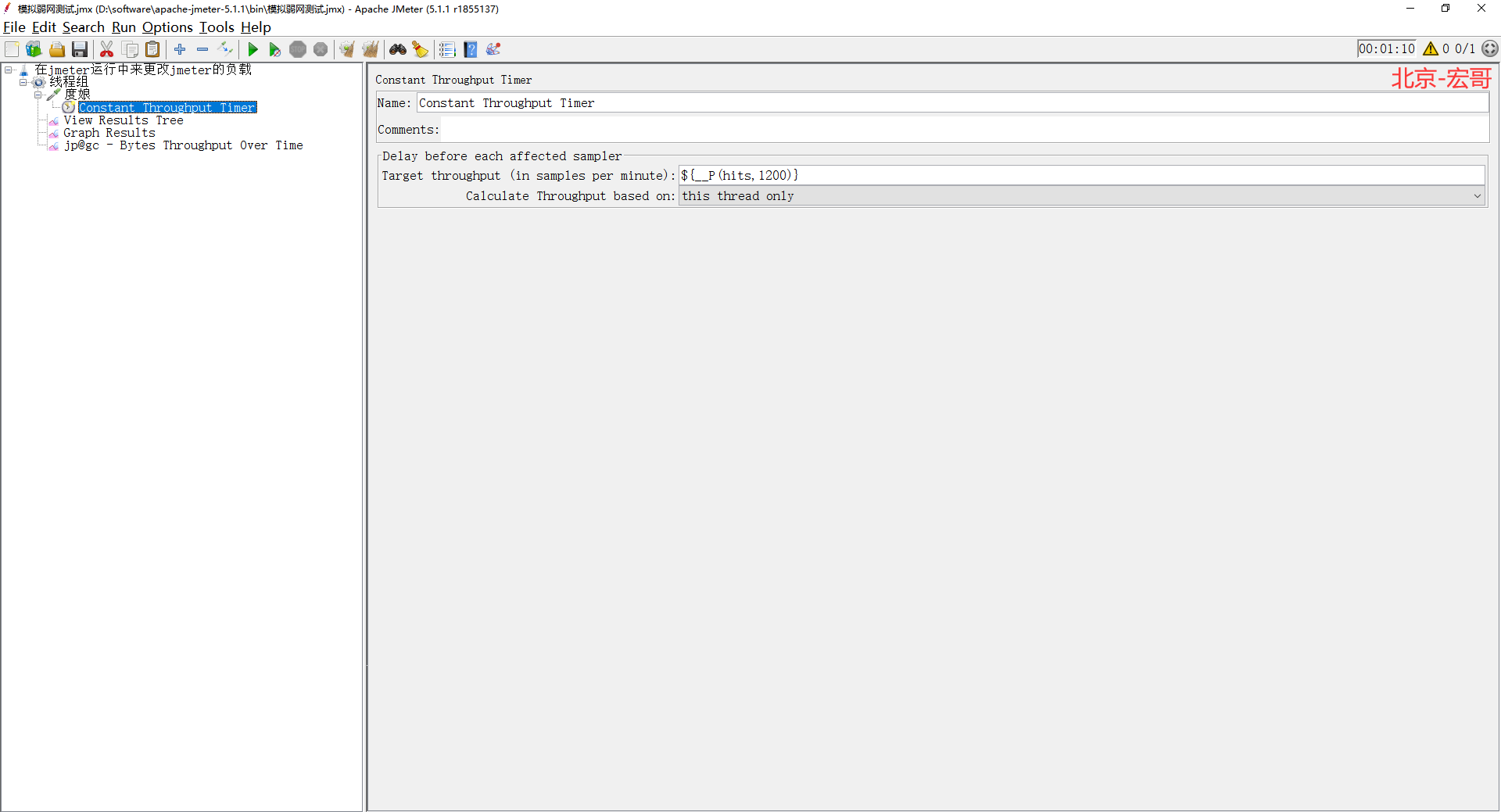Viewport: 1501px width, 812px height.
Task: Stop the running test icon
Action: [x=298, y=49]
